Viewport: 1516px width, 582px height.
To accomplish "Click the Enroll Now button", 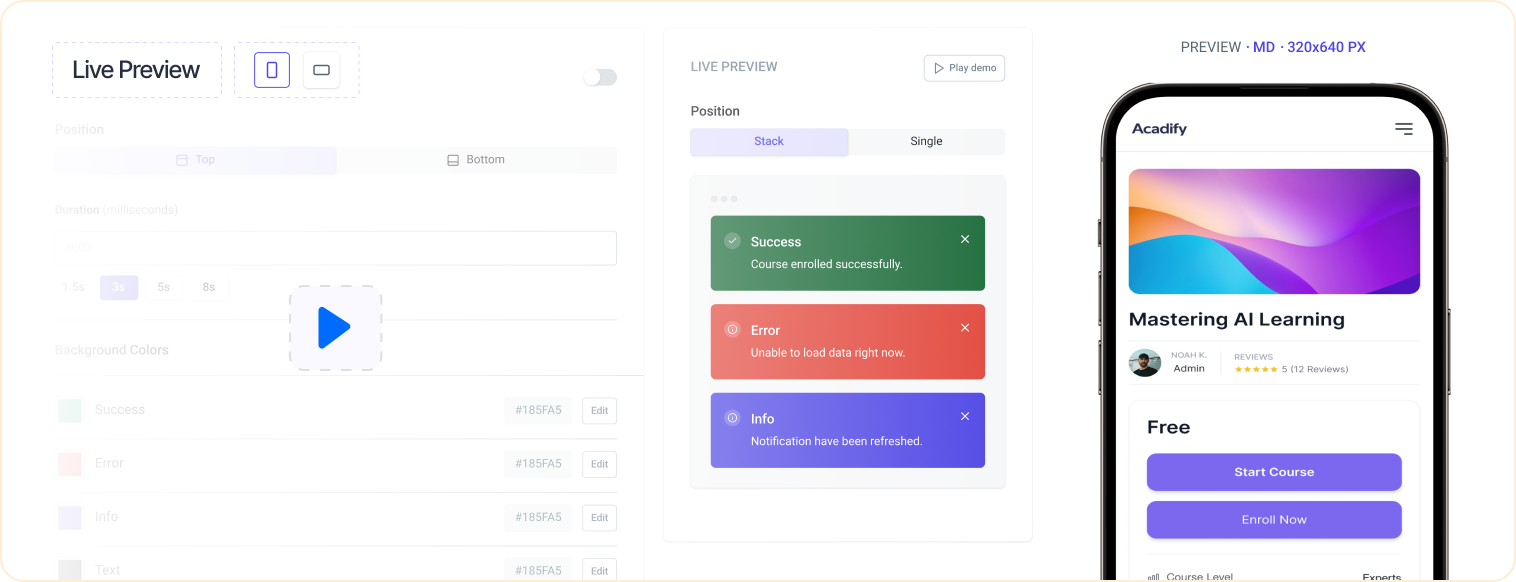I will tap(1274, 520).
